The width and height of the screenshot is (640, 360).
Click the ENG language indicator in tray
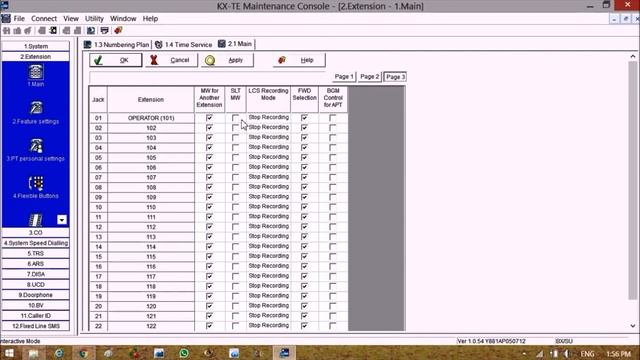tap(587, 354)
